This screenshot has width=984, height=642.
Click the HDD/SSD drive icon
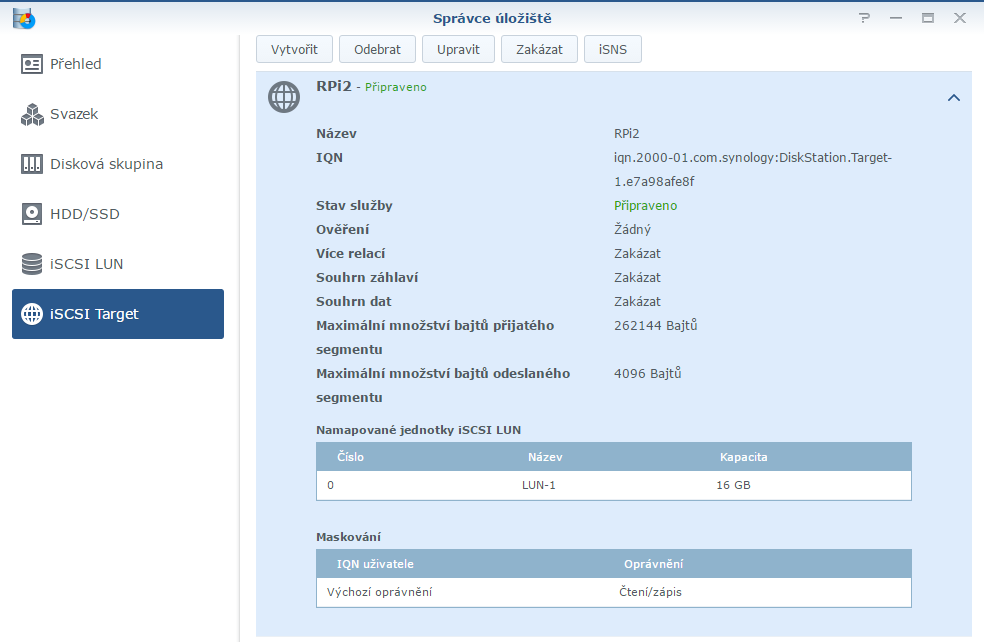tap(32, 214)
